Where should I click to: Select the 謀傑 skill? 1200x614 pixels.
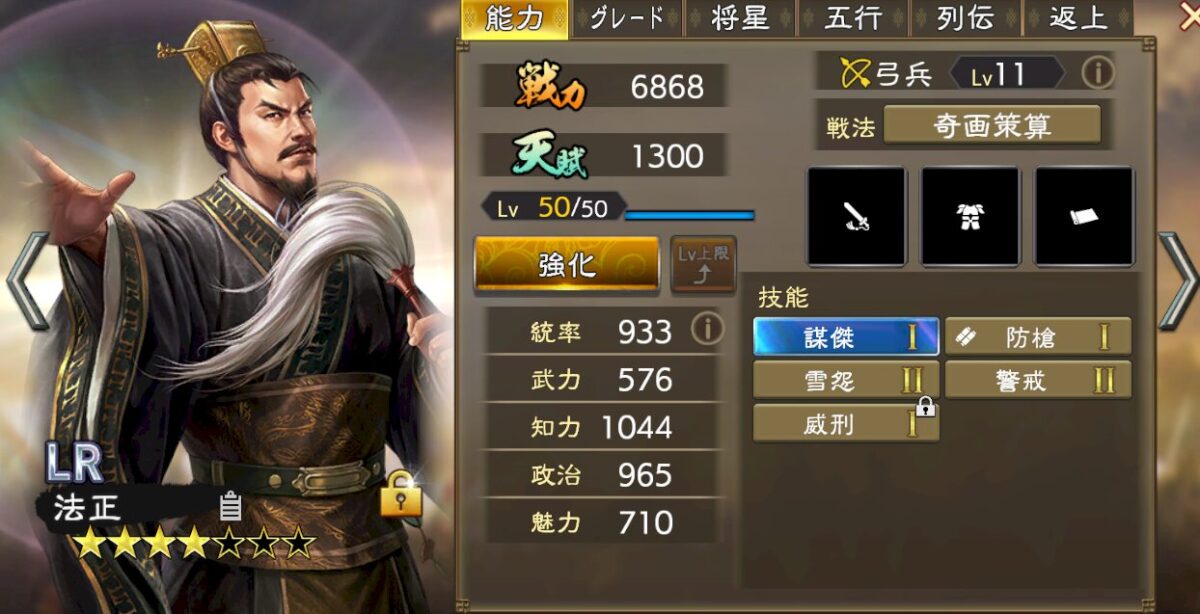846,337
